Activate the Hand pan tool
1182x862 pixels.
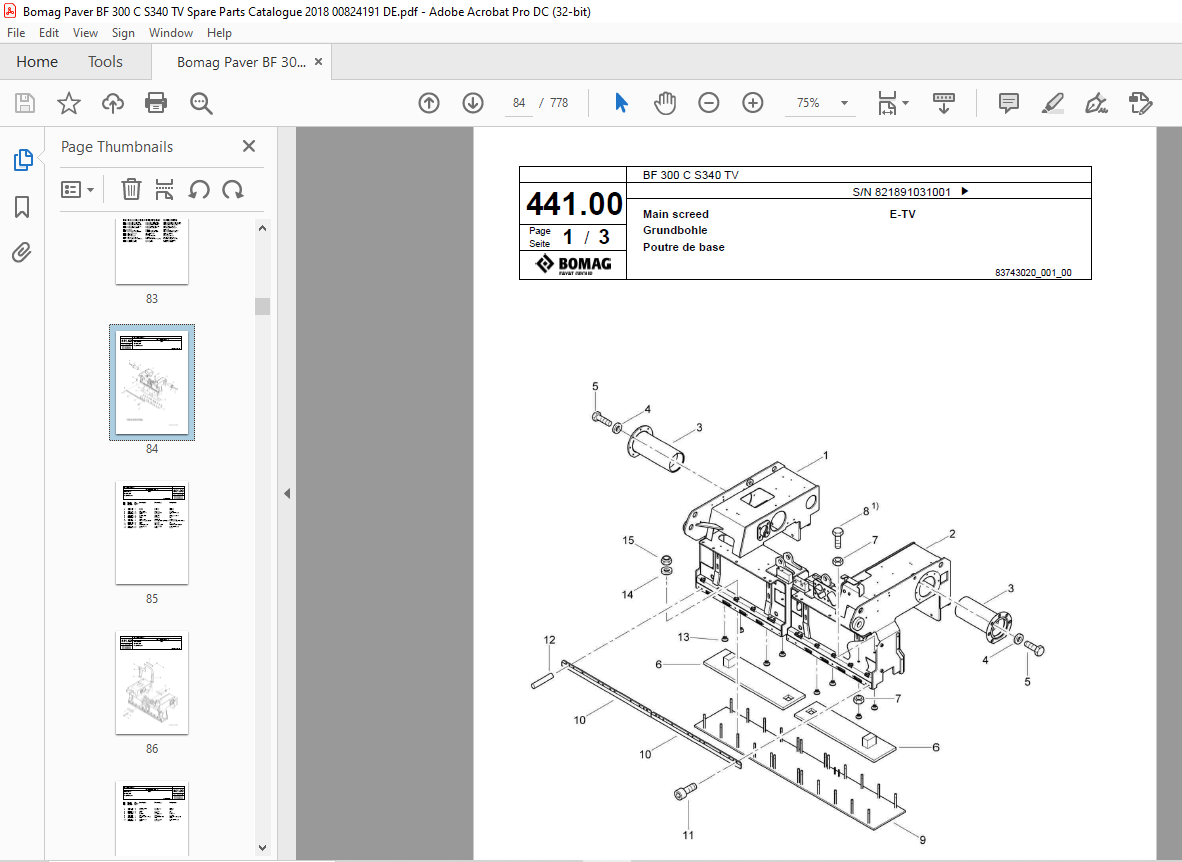point(665,103)
